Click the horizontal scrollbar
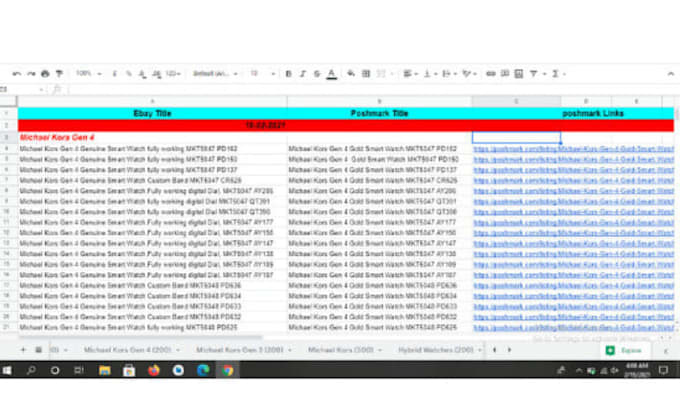The width and height of the screenshot is (680, 411). point(140,337)
